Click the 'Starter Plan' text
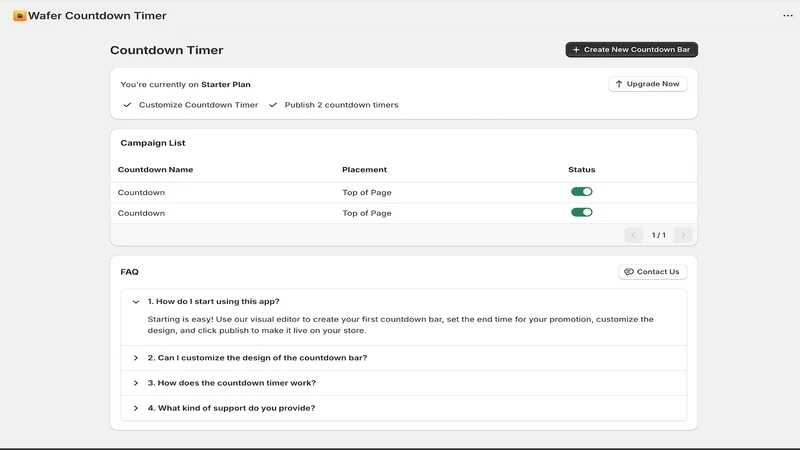Viewport: 800px width, 450px height. pyautogui.click(x=226, y=85)
